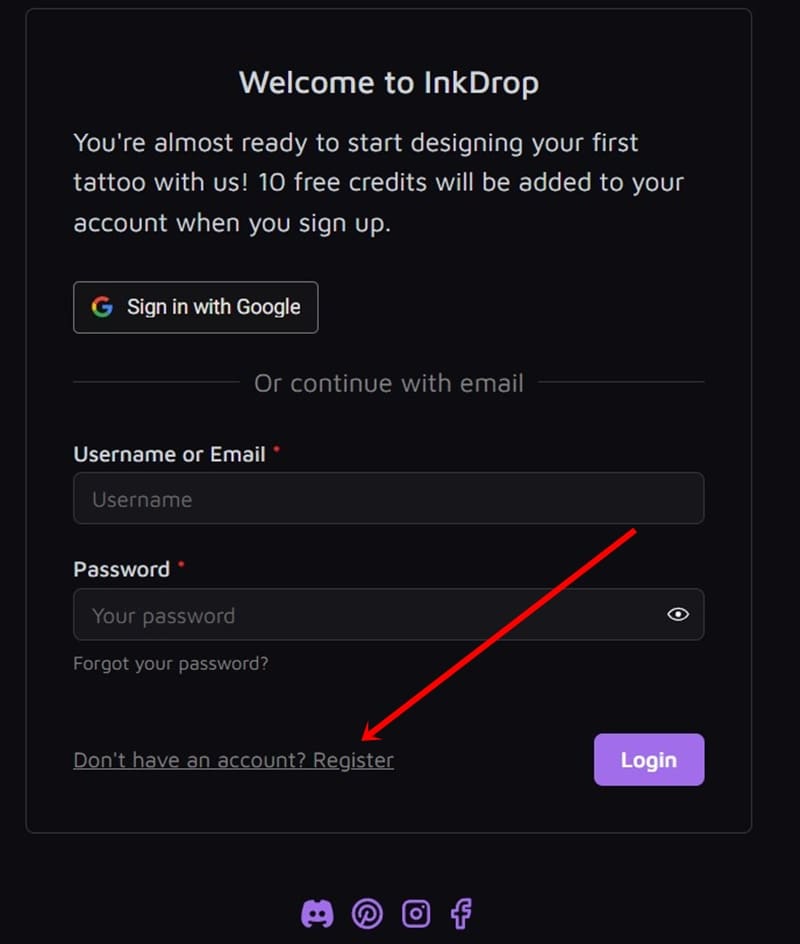Screen dimensions: 800x944
Task: Focus the Username text field
Action: coord(388,498)
